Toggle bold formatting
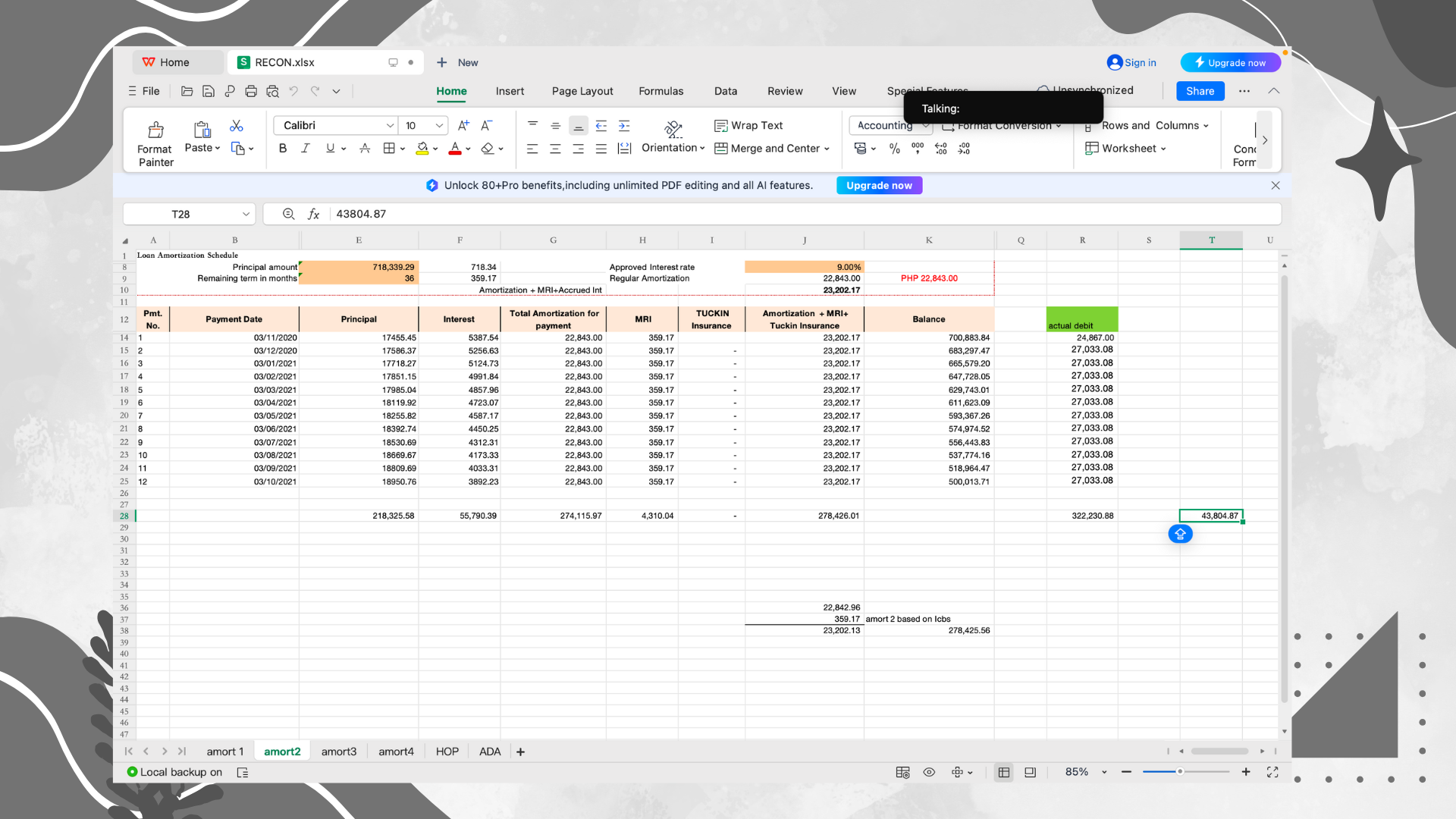This screenshot has height=819, width=1456. 283,149
